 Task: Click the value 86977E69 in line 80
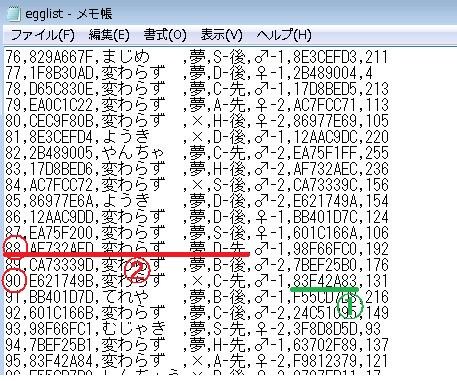[325, 121]
